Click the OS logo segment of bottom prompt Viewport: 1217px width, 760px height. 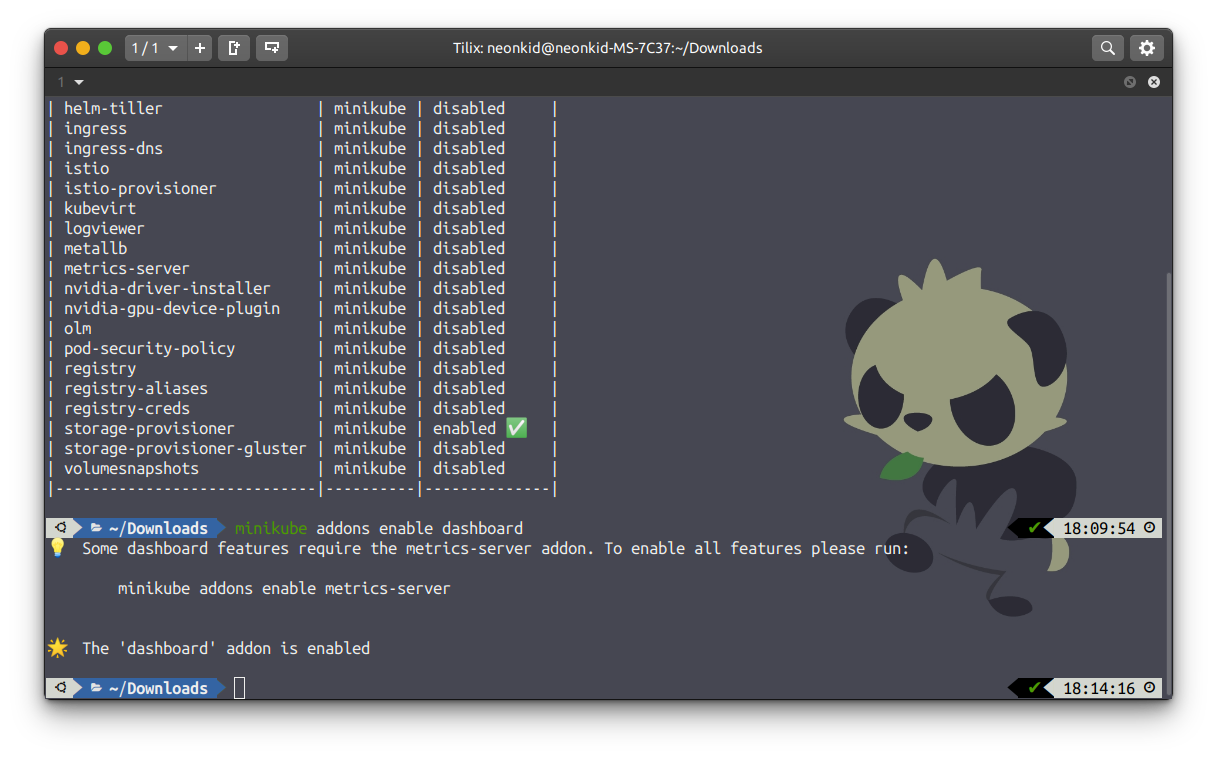tap(61, 688)
